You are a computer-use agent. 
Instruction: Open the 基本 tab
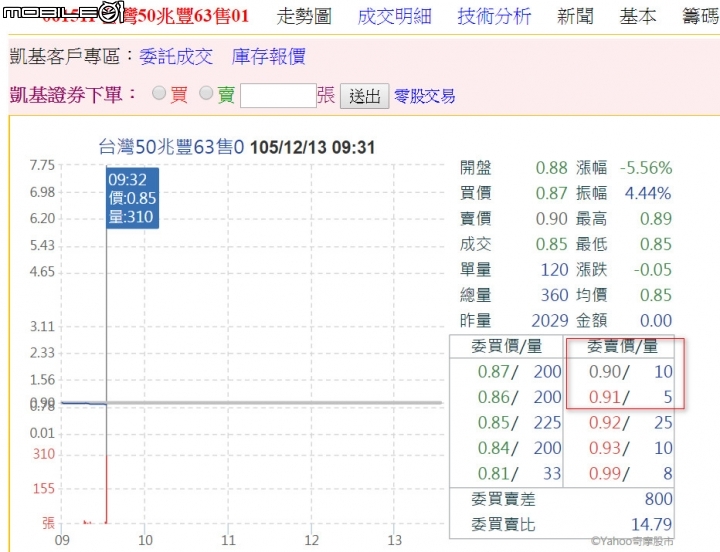pyautogui.click(x=637, y=17)
